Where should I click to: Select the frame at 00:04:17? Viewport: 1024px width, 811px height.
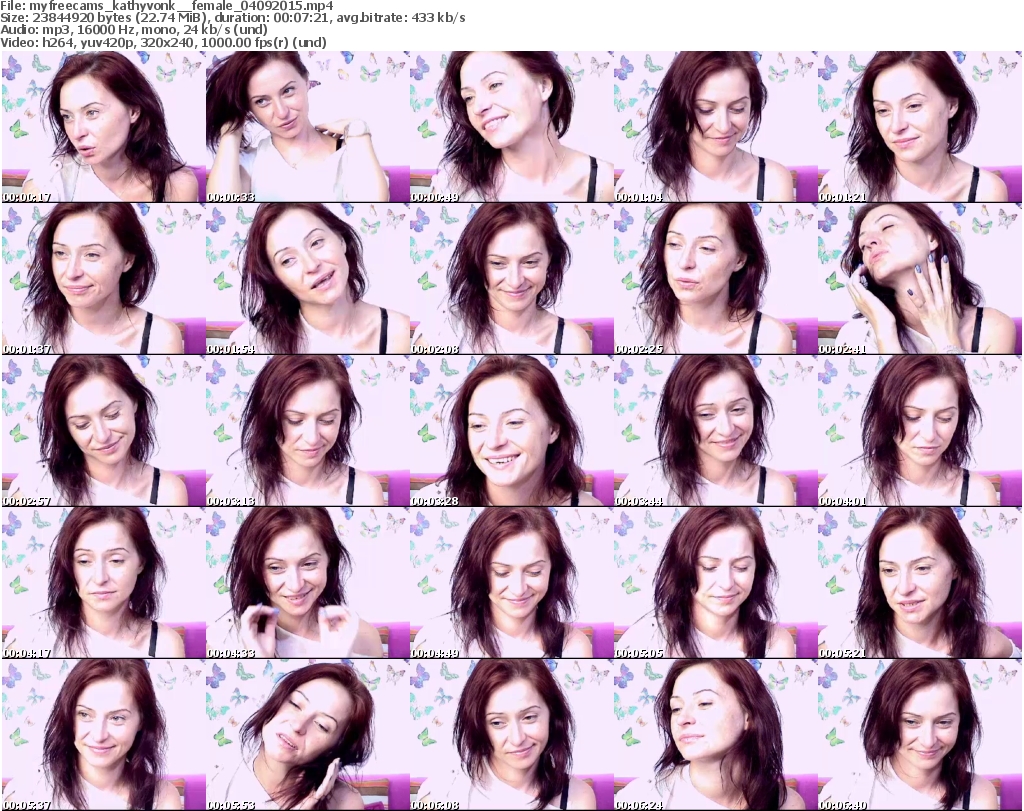(x=104, y=583)
